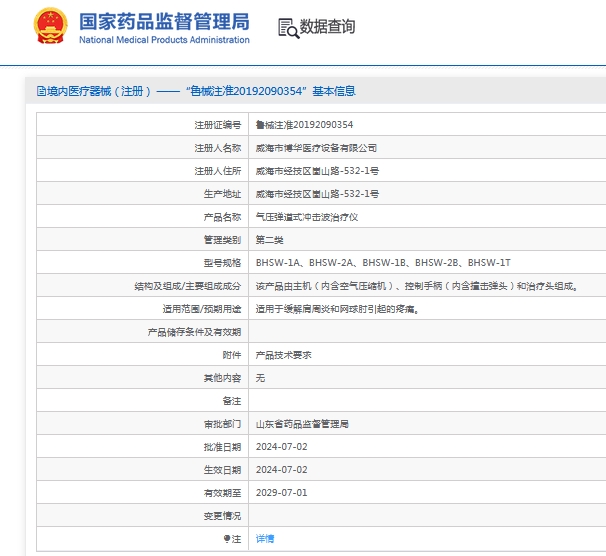Screen dimensions: 606x556
Task: Click the 生效日期 value 2024-07-02
Action: pyautogui.click(x=281, y=470)
